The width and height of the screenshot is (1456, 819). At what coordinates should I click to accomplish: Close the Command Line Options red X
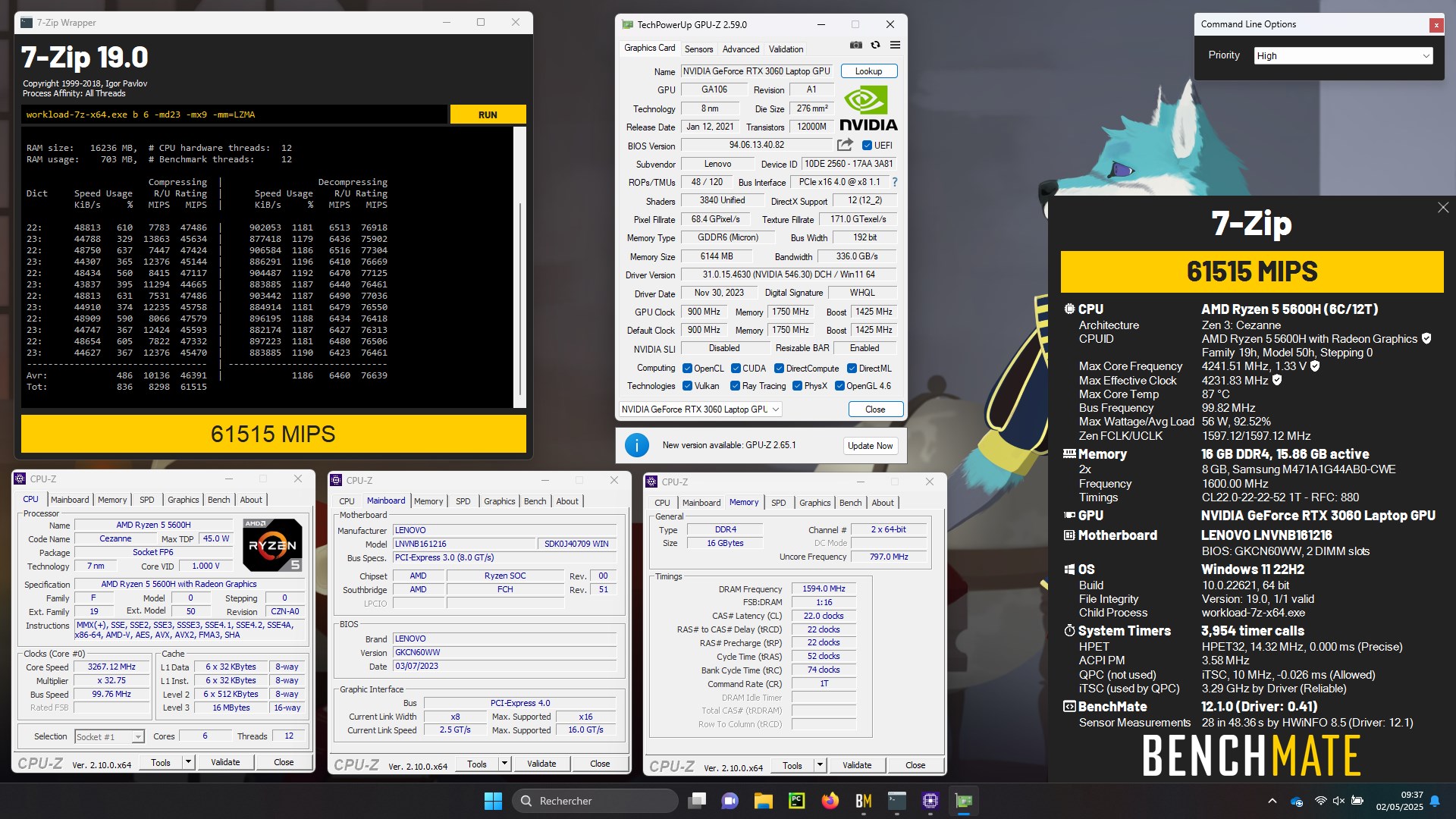pyautogui.click(x=1436, y=25)
